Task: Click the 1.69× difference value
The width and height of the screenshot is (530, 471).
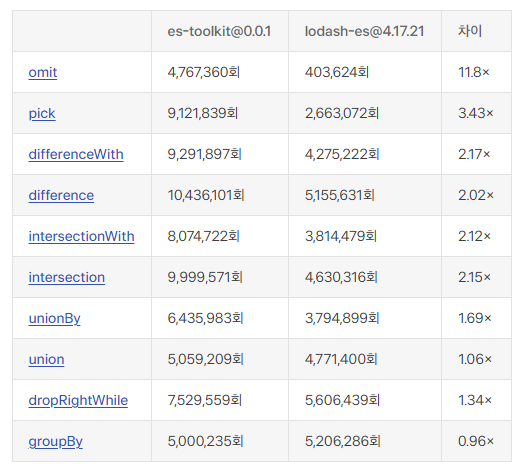Action: coord(475,319)
